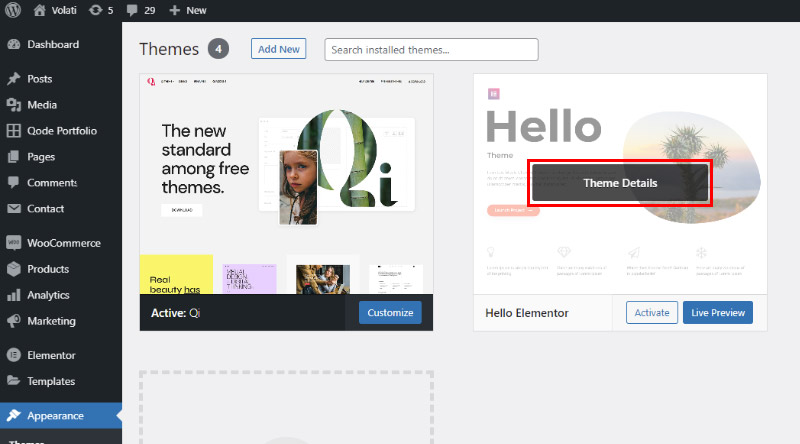Click the plus icon next to New

(x=174, y=10)
